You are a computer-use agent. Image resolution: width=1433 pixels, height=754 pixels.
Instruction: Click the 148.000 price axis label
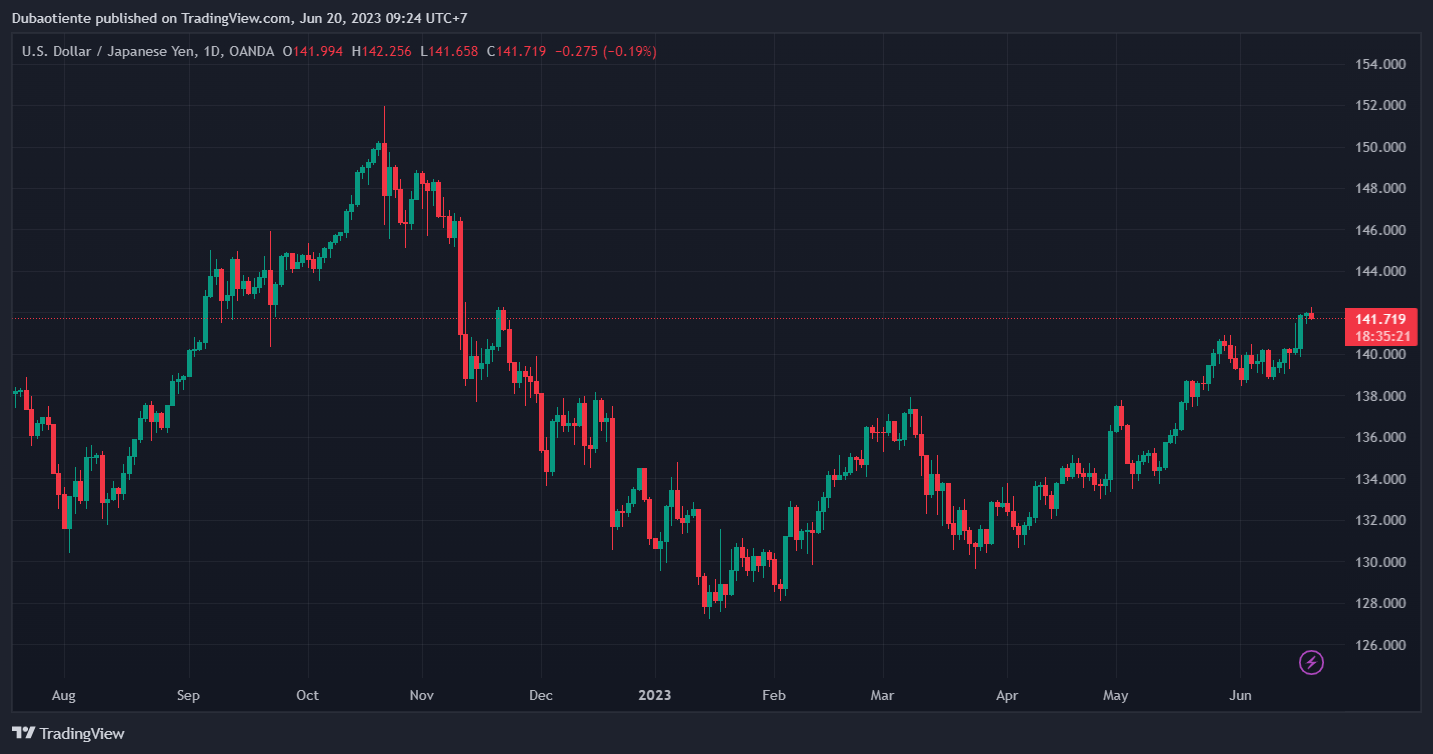(x=1379, y=188)
